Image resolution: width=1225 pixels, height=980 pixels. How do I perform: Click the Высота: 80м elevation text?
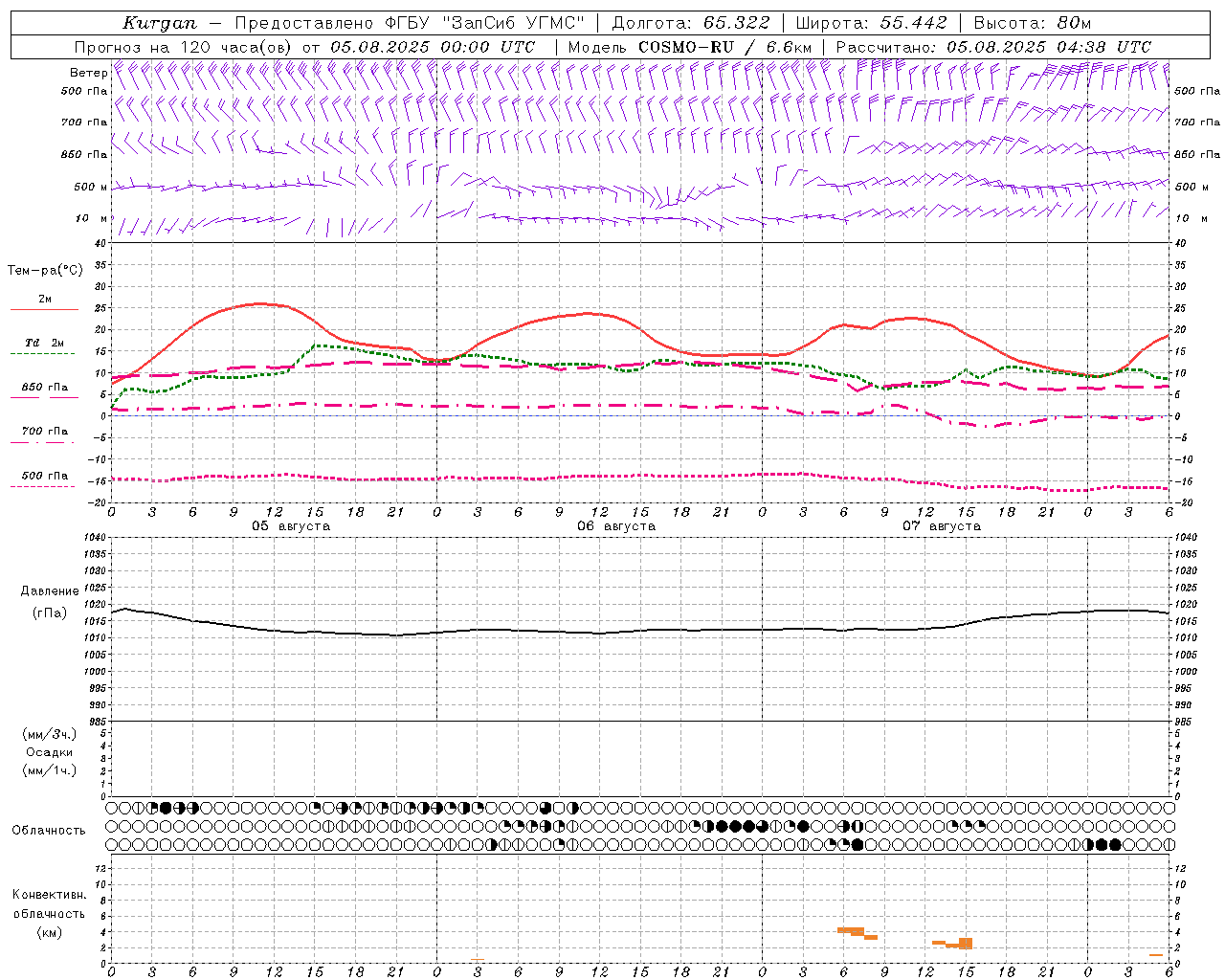coord(1033,23)
